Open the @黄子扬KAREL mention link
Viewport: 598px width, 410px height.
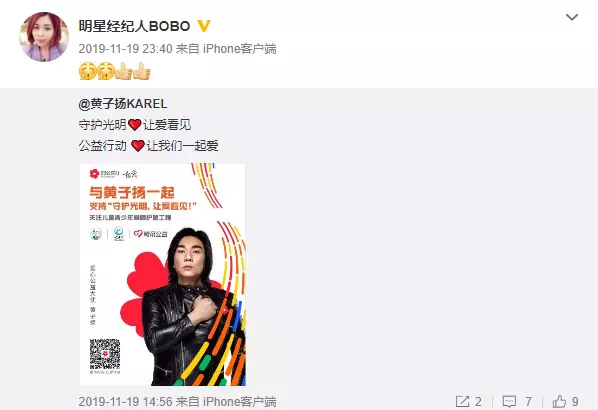pyautogui.click(x=123, y=104)
